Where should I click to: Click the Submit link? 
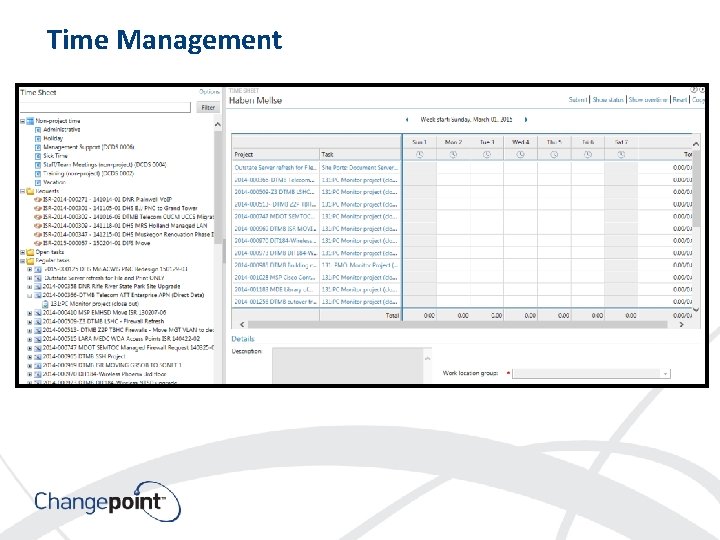577,100
